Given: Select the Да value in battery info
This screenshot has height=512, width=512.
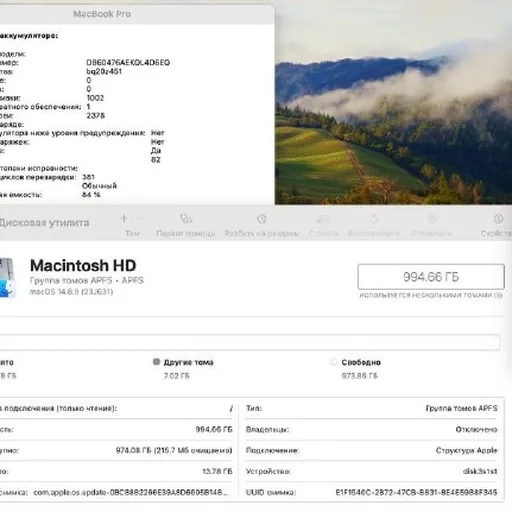Looking at the screenshot, I should 156,151.
